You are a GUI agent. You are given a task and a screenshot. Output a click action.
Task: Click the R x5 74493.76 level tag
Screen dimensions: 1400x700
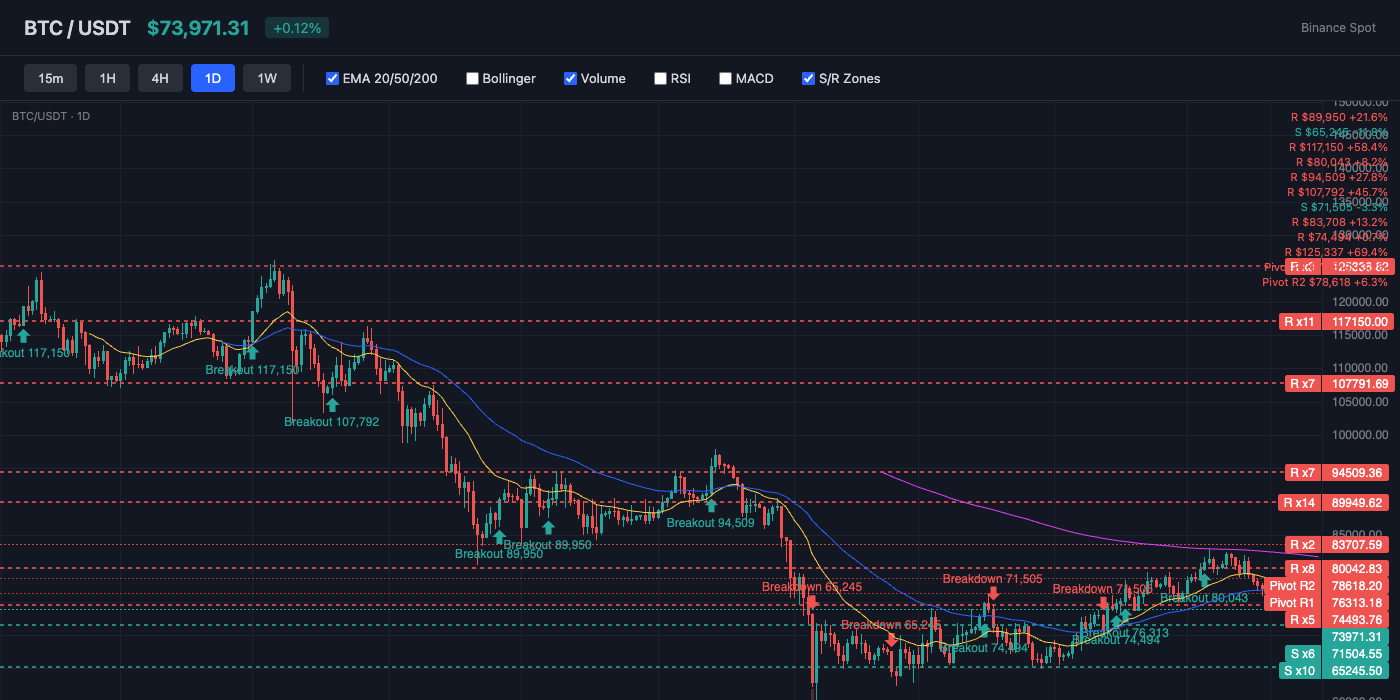tap(1338, 620)
